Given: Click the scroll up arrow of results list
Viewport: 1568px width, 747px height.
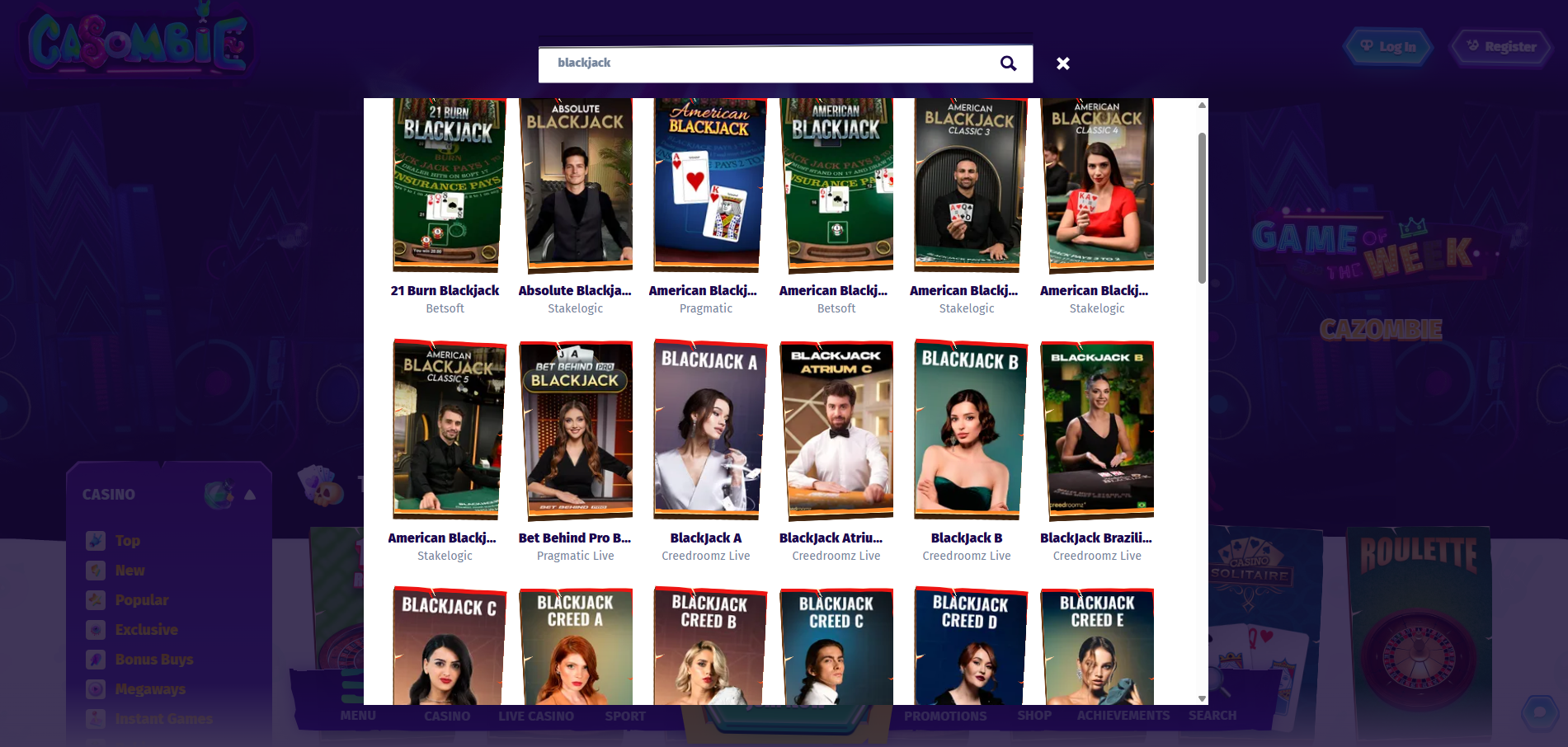Looking at the screenshot, I should [1202, 105].
